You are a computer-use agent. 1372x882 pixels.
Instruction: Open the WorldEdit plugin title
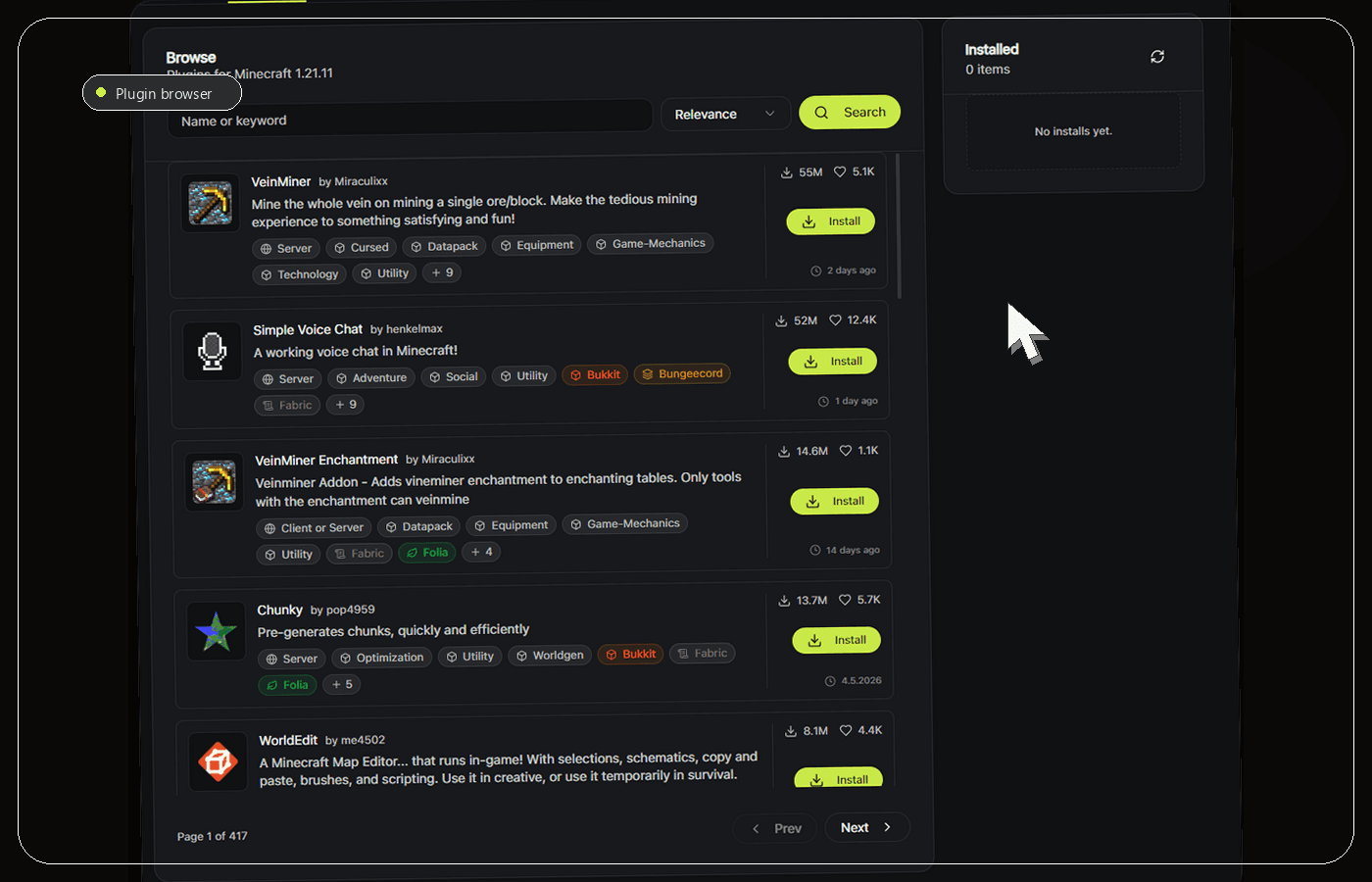coord(288,741)
